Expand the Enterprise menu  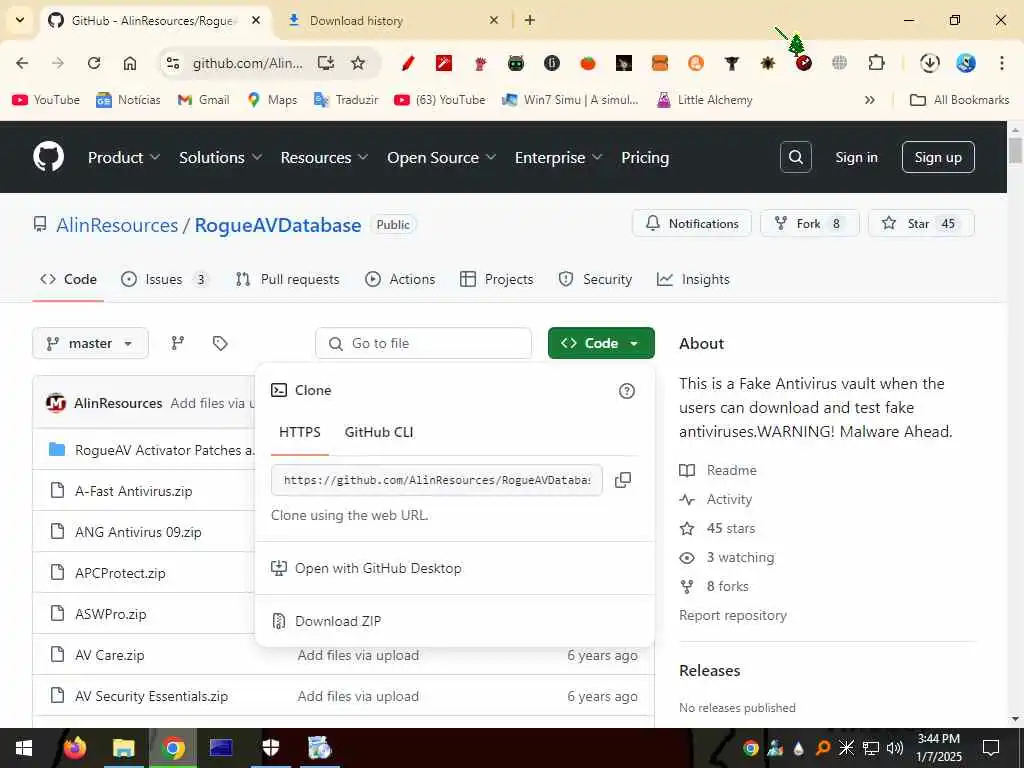click(x=558, y=157)
